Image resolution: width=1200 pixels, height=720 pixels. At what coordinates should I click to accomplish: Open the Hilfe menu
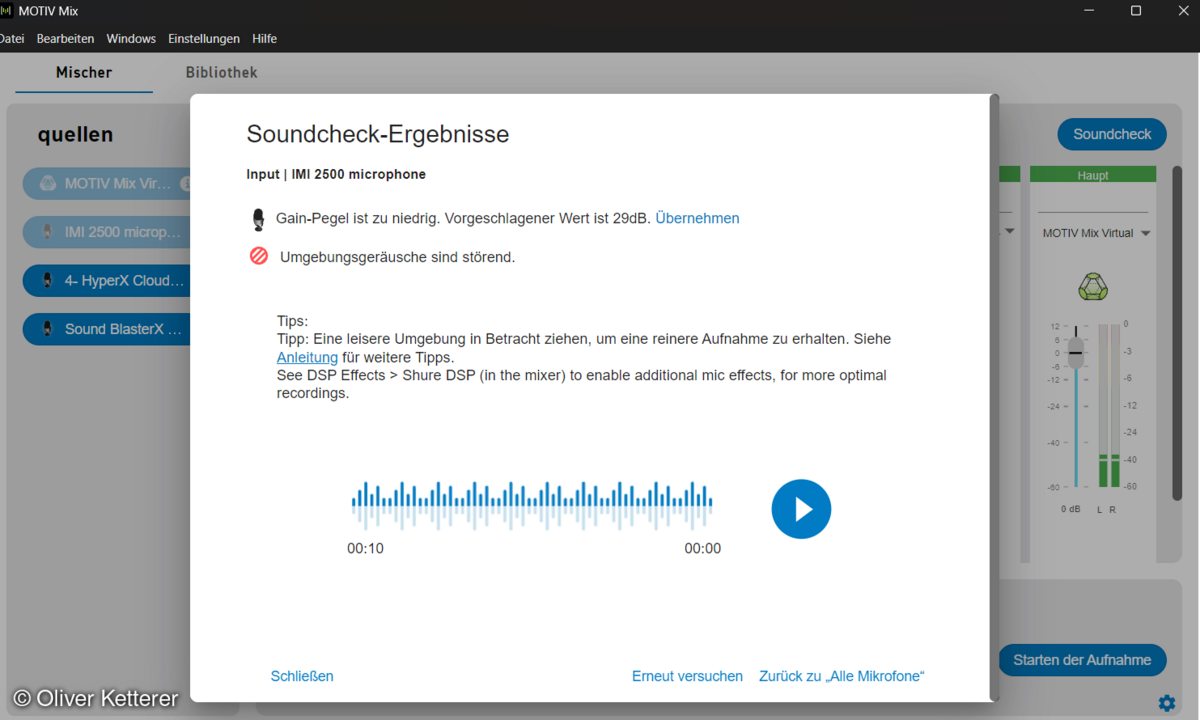[x=264, y=39]
